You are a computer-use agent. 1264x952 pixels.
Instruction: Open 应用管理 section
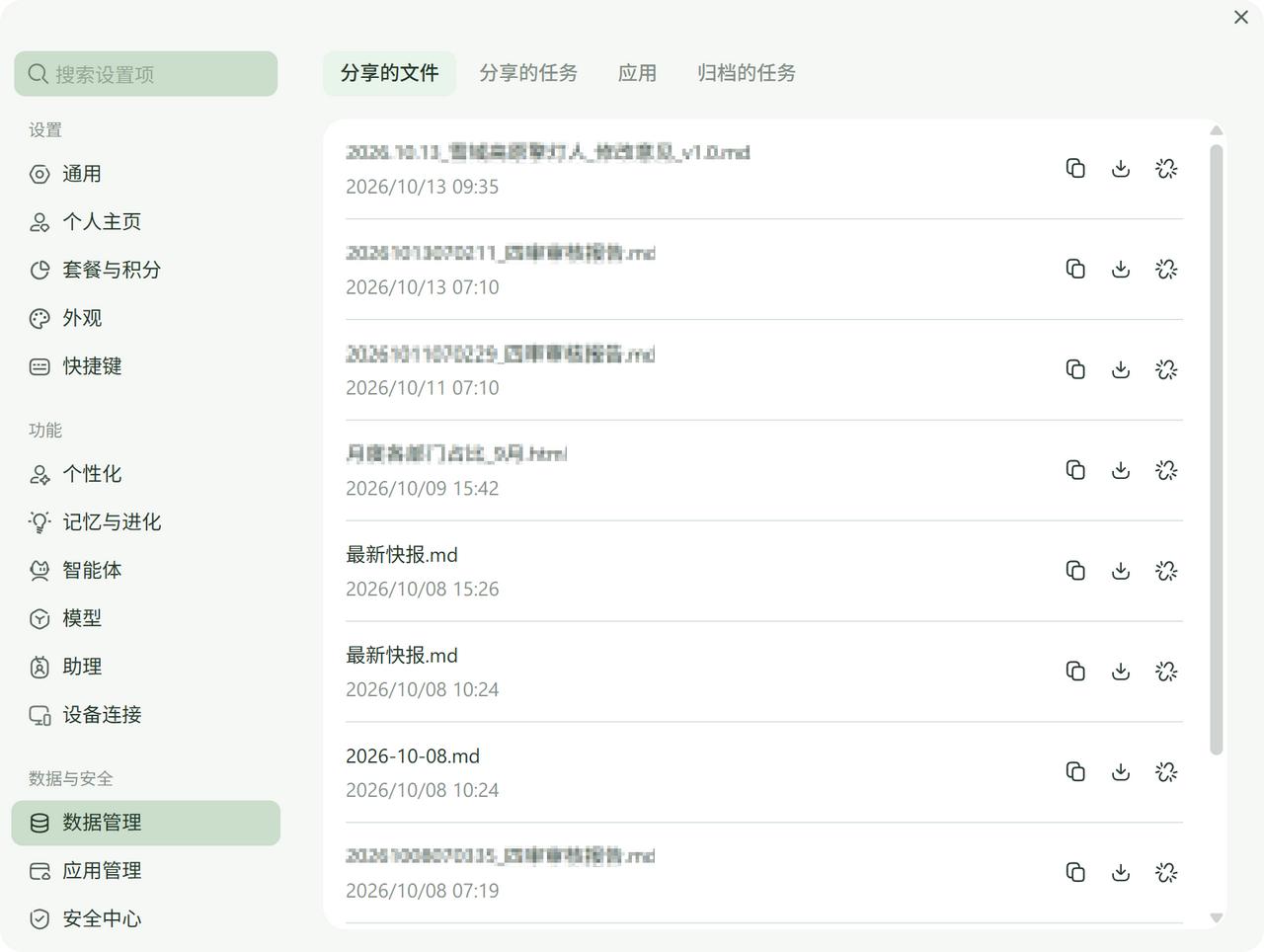(146, 871)
